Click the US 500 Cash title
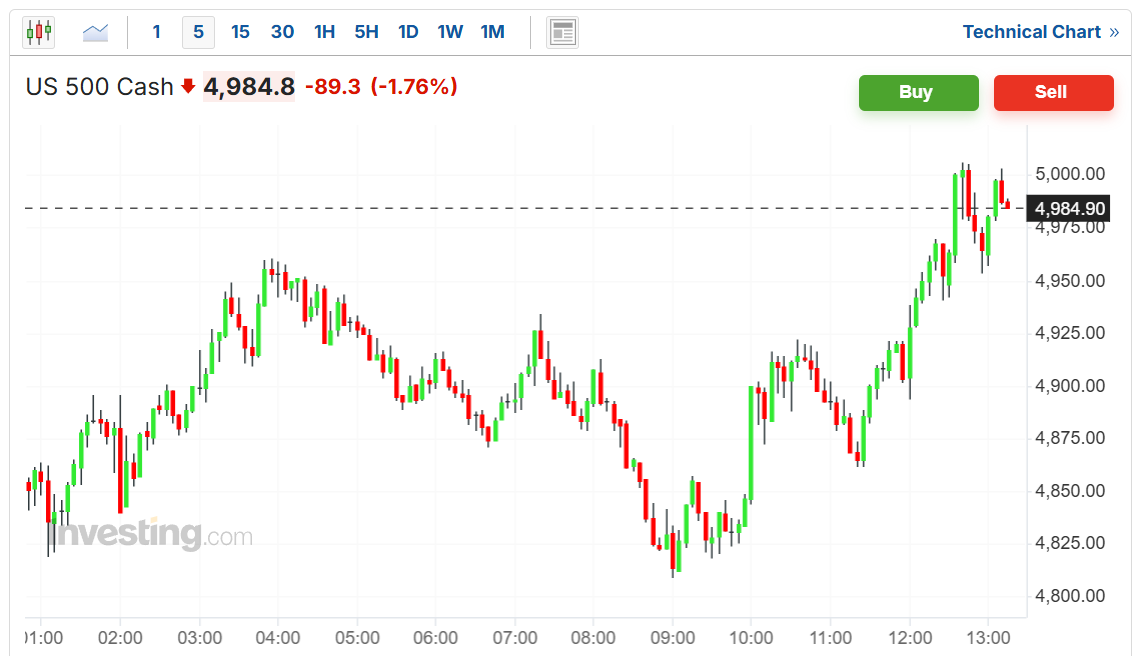This screenshot has width=1138, height=656. click(x=99, y=87)
